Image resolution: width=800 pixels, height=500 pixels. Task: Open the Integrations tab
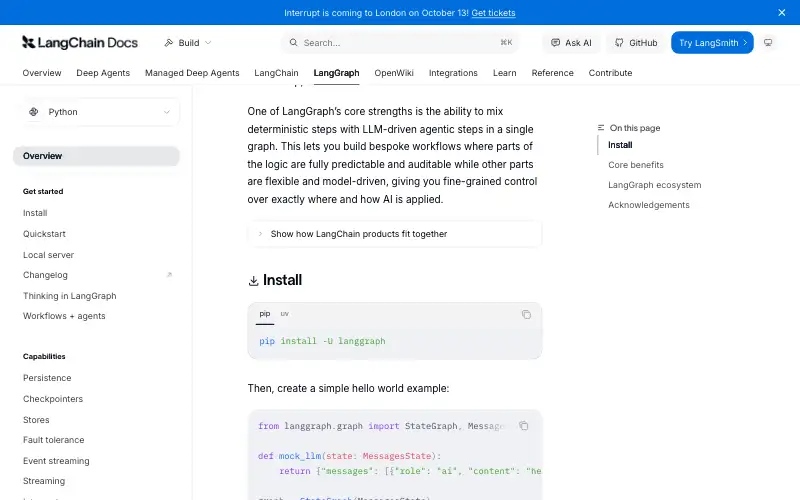[453, 73]
